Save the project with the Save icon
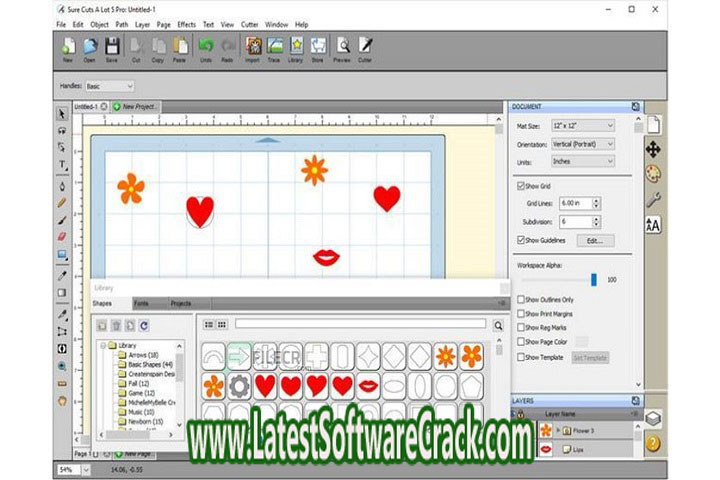720x480 pixels. pyautogui.click(x=112, y=50)
